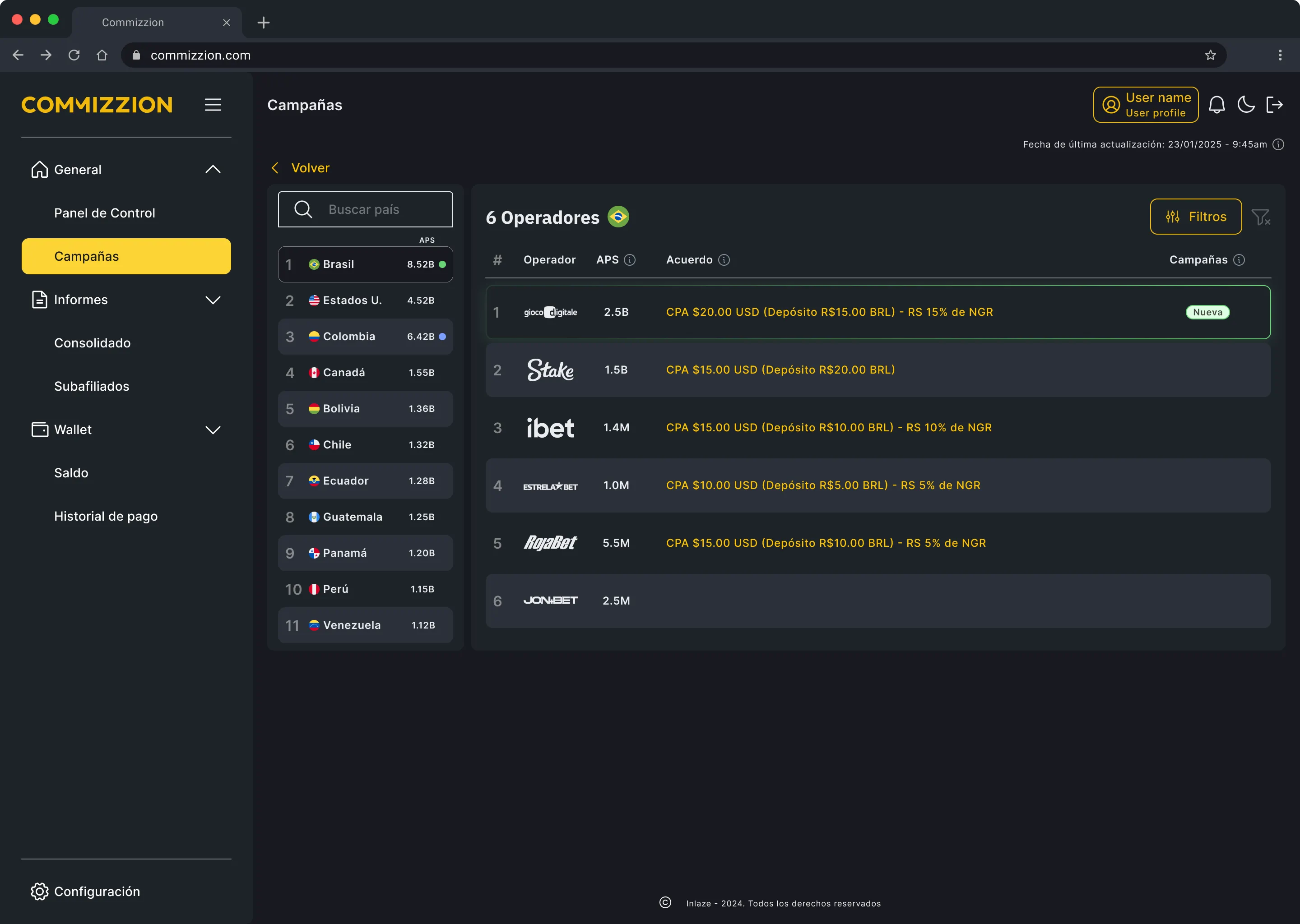This screenshot has height=924, width=1300.
Task: Click the logout icon
Action: [1274, 105]
